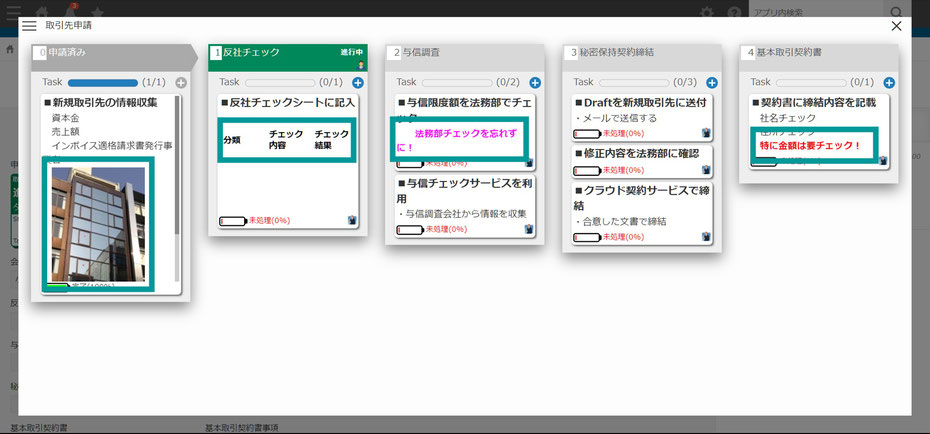Screen dimensions: 930x434
Task: Delete the 反社チェックシートに記入 task card
Action: (x=352, y=221)
